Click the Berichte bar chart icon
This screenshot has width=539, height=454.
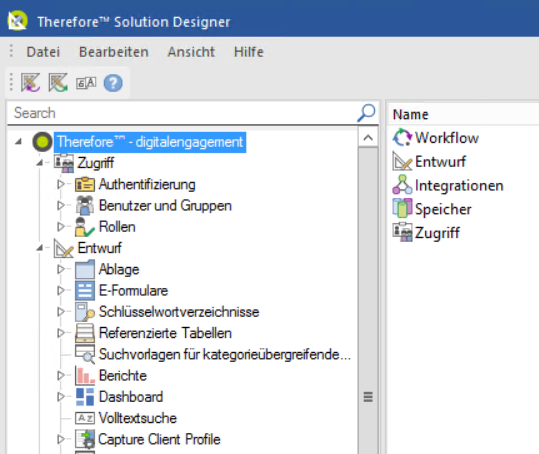(x=85, y=376)
